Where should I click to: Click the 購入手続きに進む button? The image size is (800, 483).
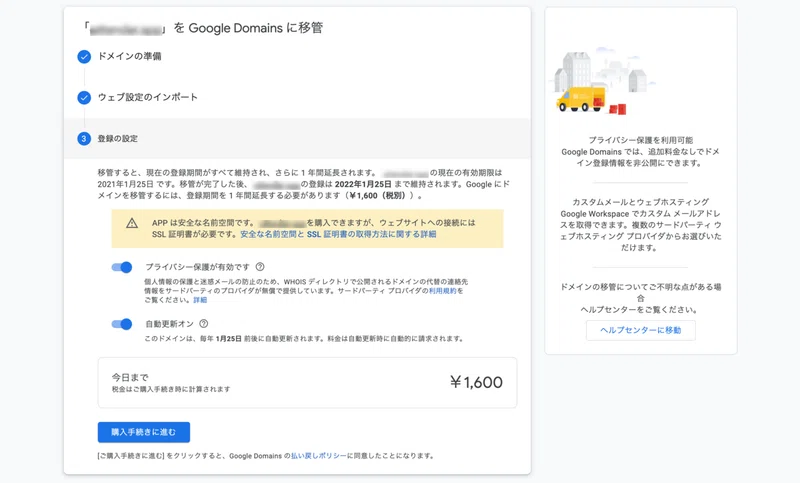point(144,432)
